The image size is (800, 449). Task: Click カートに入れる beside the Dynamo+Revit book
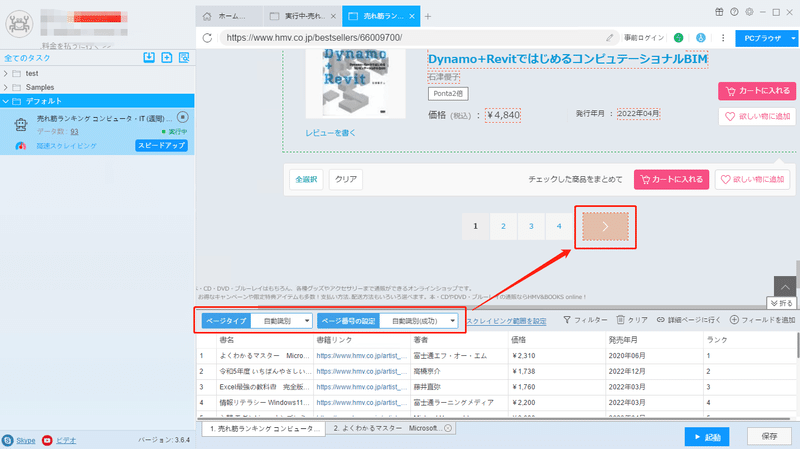tap(757, 91)
